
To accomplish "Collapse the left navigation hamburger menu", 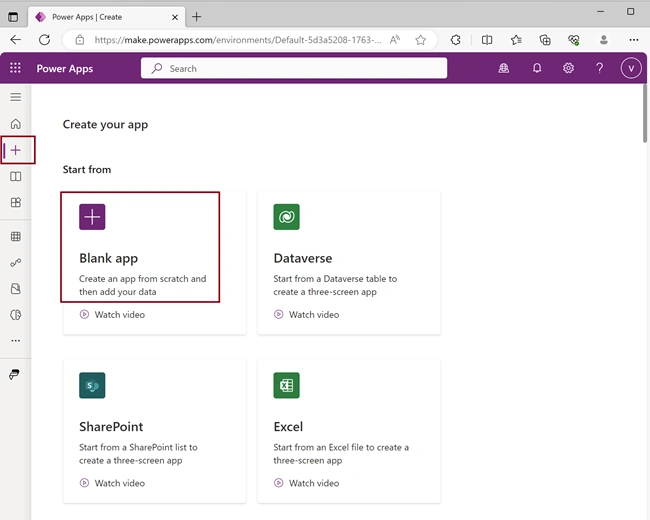I will 16,97.
